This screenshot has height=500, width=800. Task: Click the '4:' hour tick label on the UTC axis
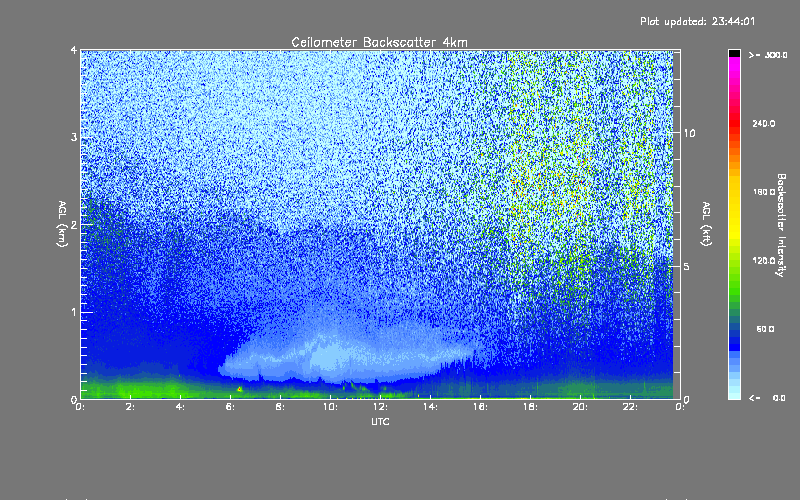[x=181, y=407]
